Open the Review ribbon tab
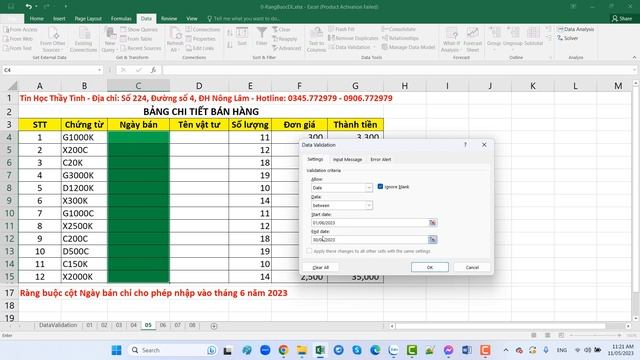 pos(169,19)
